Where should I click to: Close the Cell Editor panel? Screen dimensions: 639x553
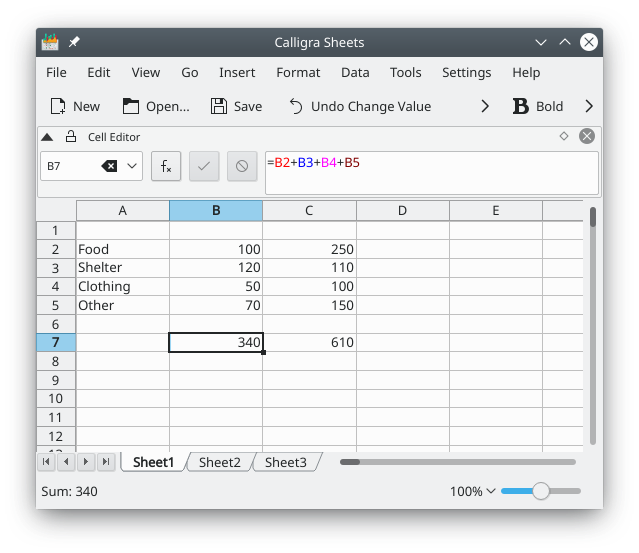click(587, 136)
